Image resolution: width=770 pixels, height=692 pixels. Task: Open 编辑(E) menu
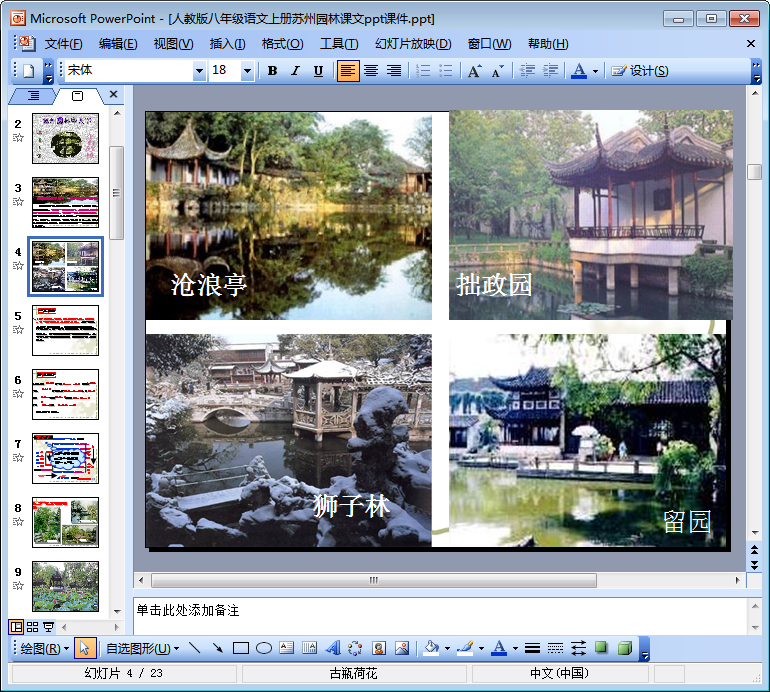tap(118, 44)
